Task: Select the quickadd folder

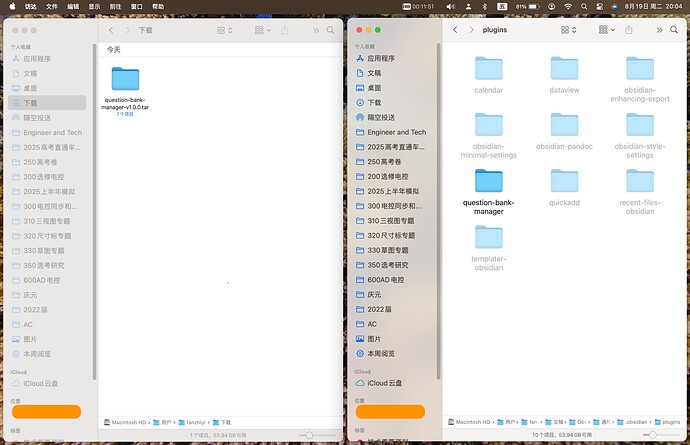Action: pyautogui.click(x=564, y=181)
